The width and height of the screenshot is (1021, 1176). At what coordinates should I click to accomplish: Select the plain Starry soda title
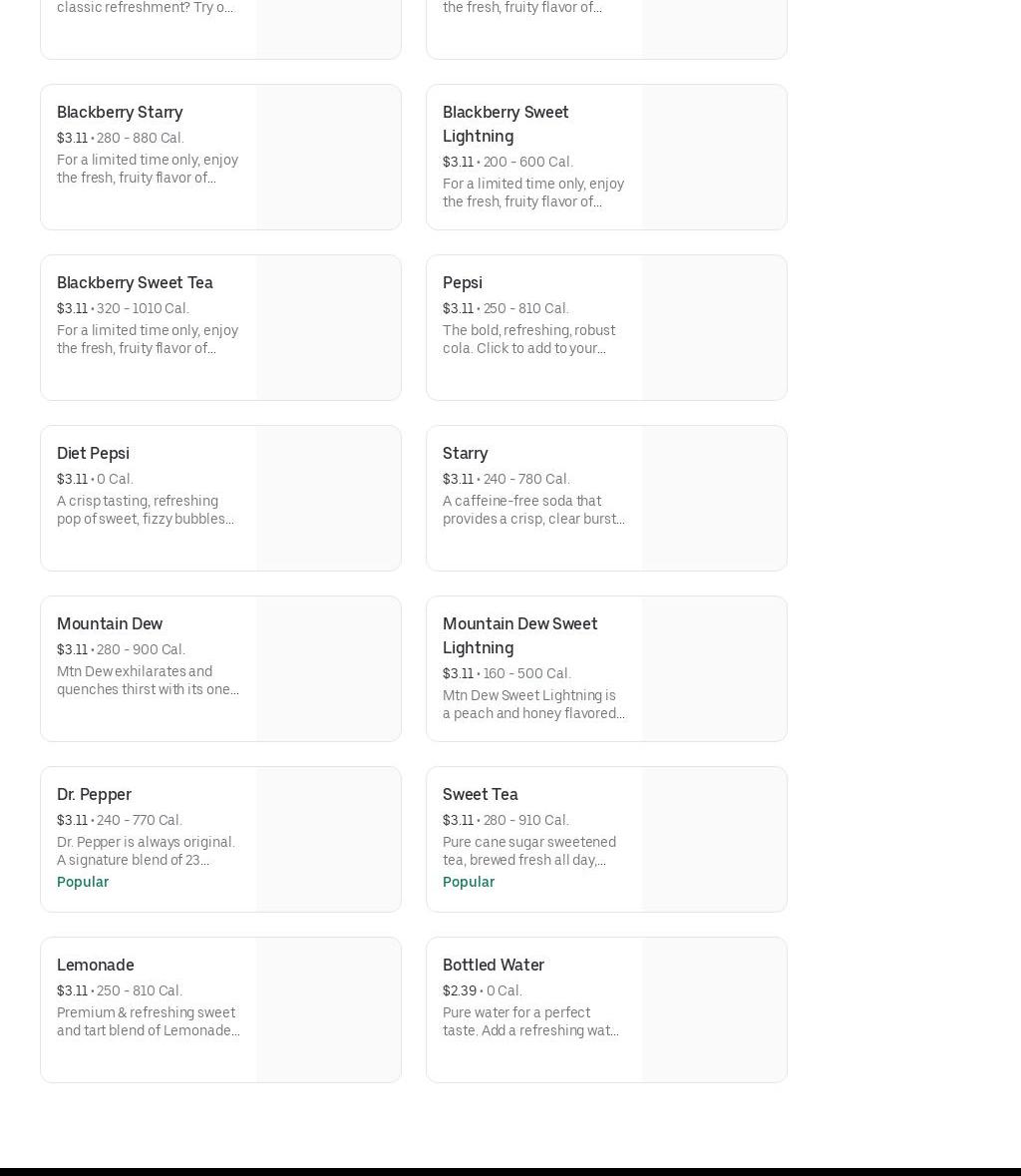[x=465, y=453]
